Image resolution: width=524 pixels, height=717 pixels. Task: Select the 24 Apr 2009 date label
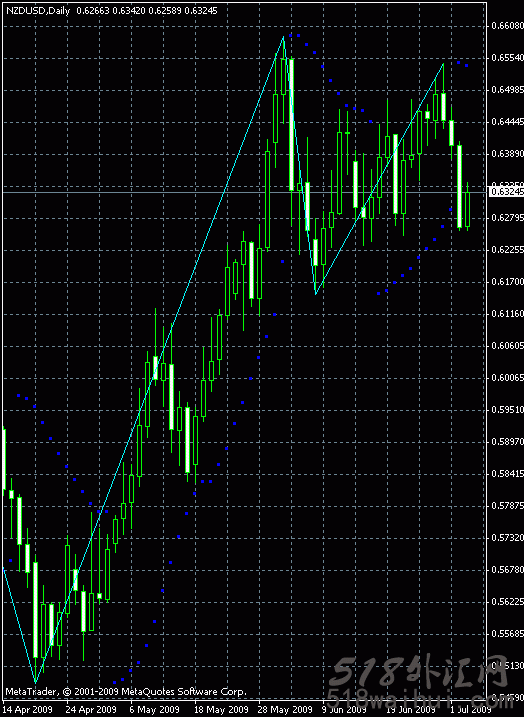tap(91, 710)
